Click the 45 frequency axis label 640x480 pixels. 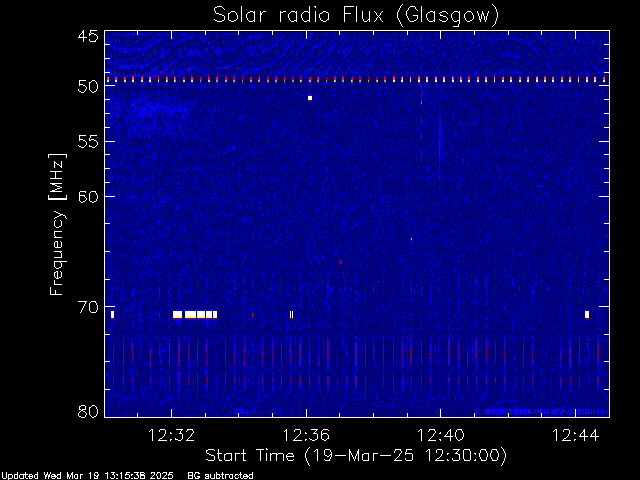88,36
